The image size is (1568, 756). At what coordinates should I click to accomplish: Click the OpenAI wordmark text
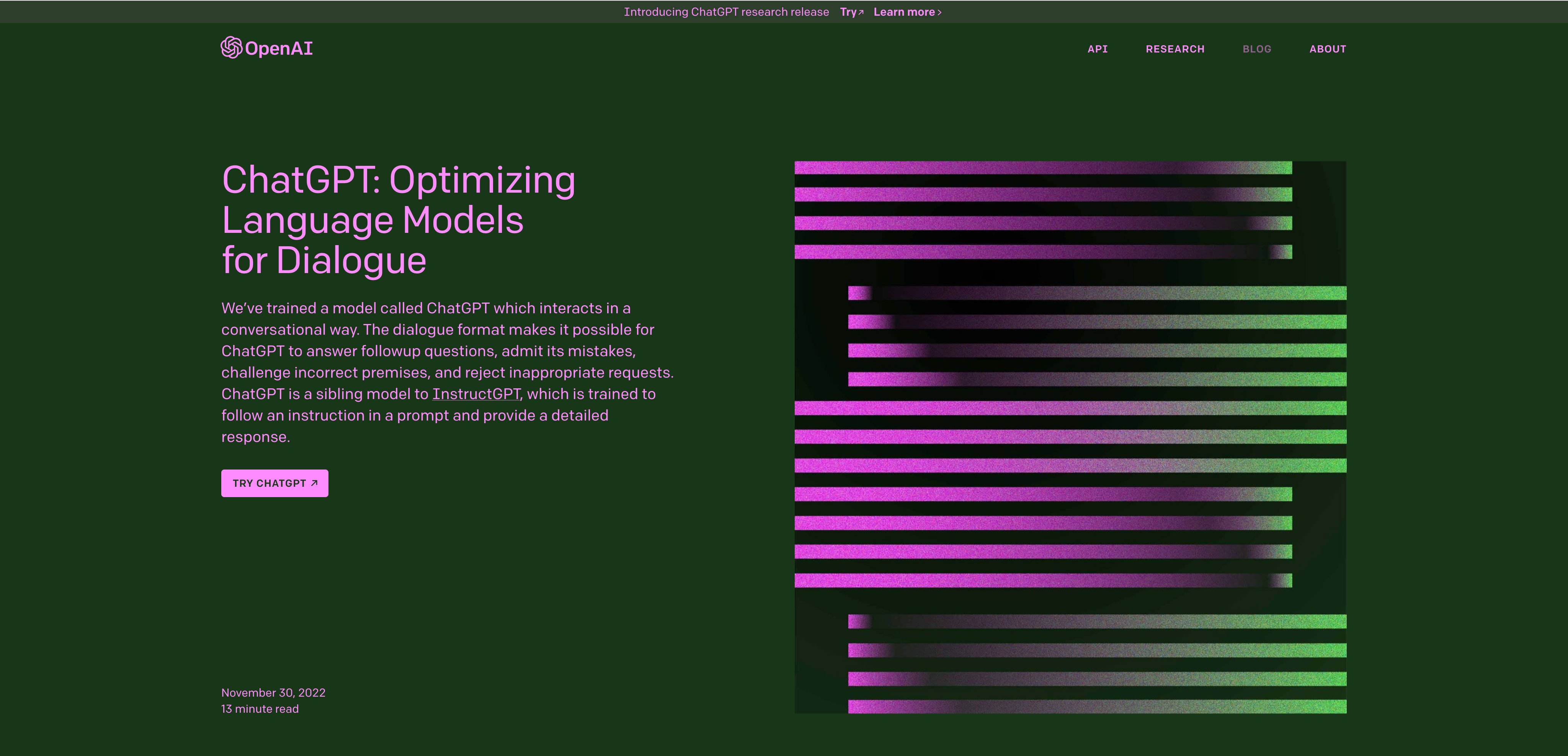pos(279,48)
